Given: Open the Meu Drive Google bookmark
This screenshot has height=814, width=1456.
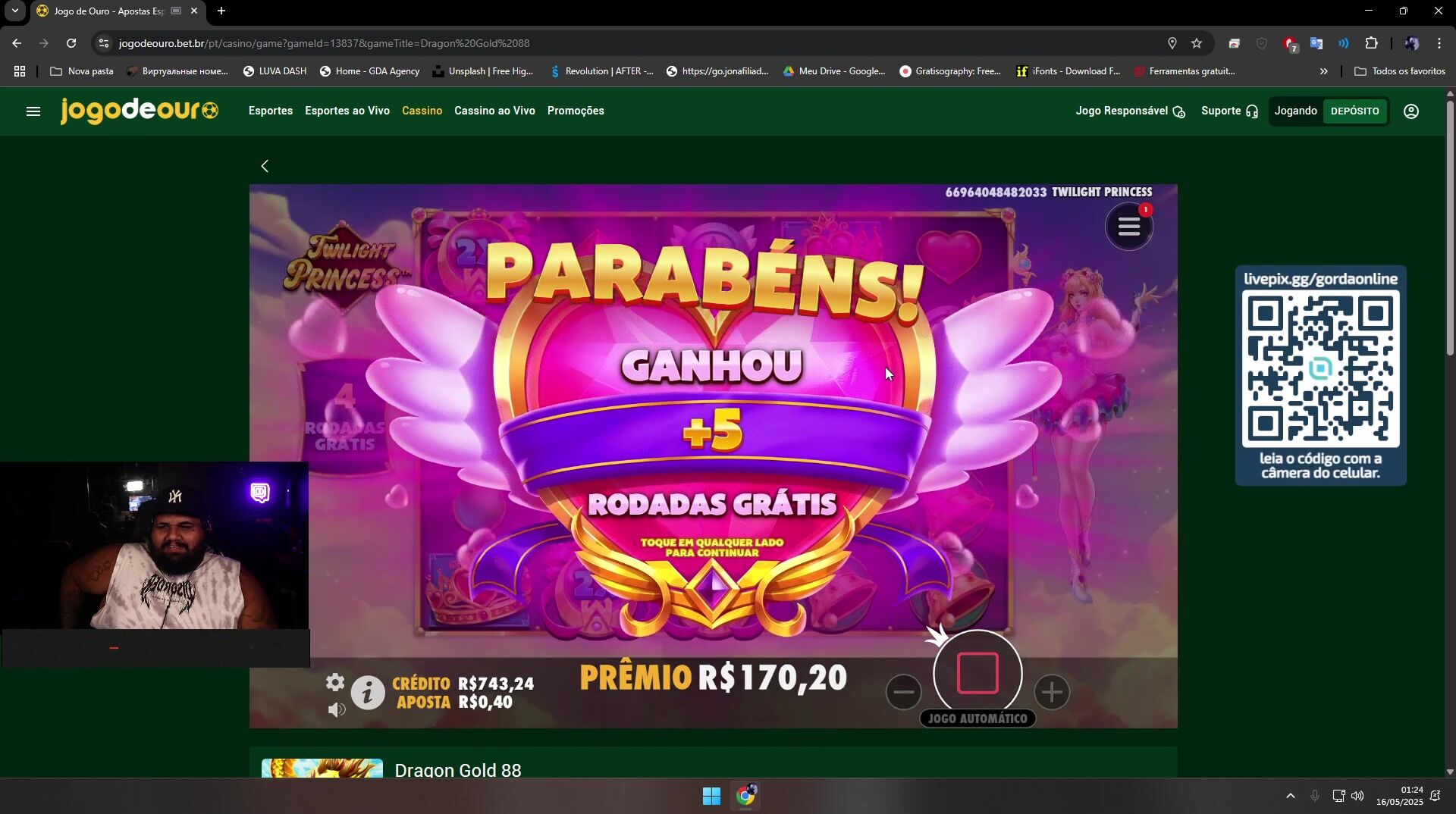Looking at the screenshot, I should [x=834, y=71].
